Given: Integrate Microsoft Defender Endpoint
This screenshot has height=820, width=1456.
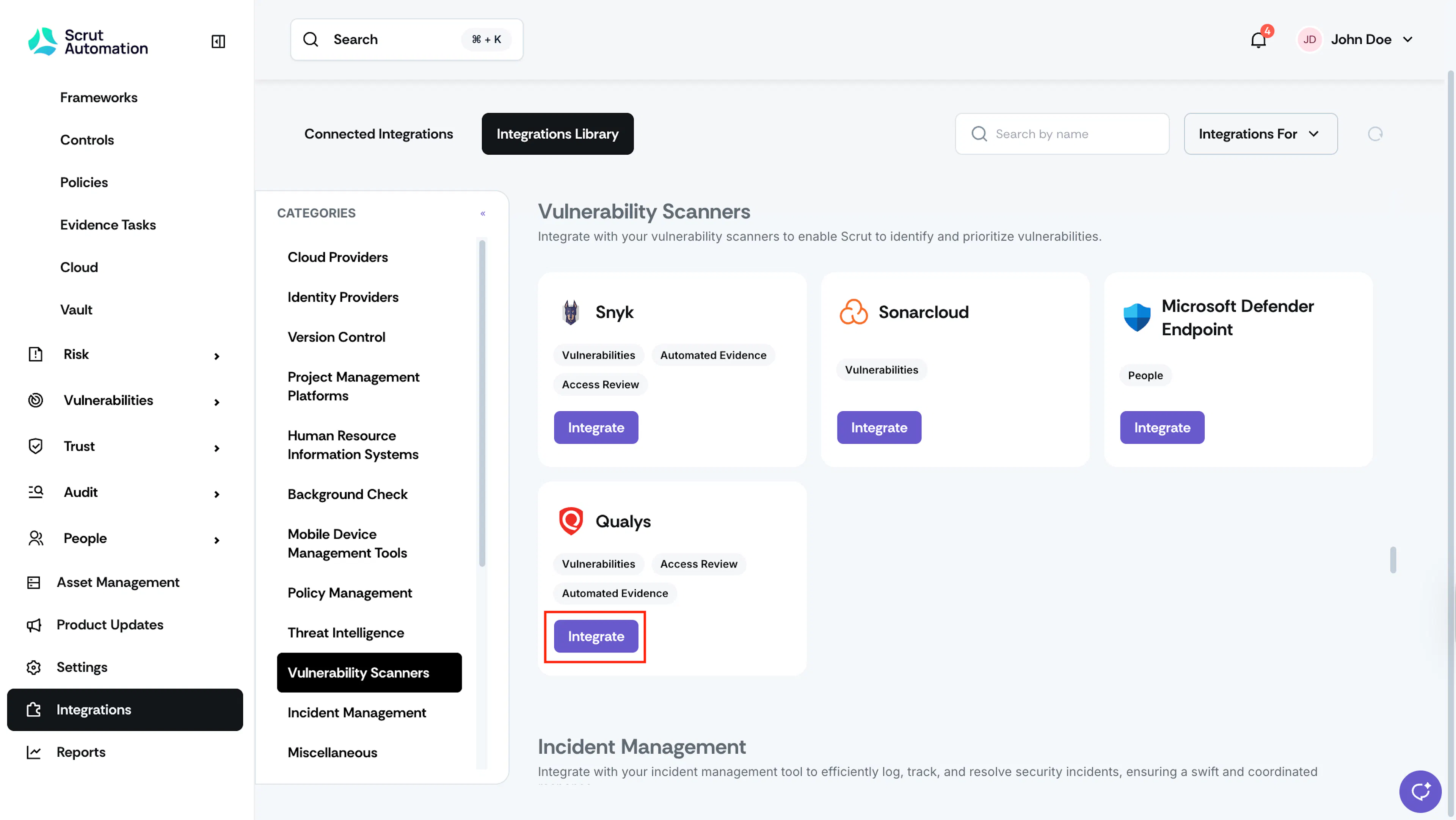Looking at the screenshot, I should [1162, 427].
